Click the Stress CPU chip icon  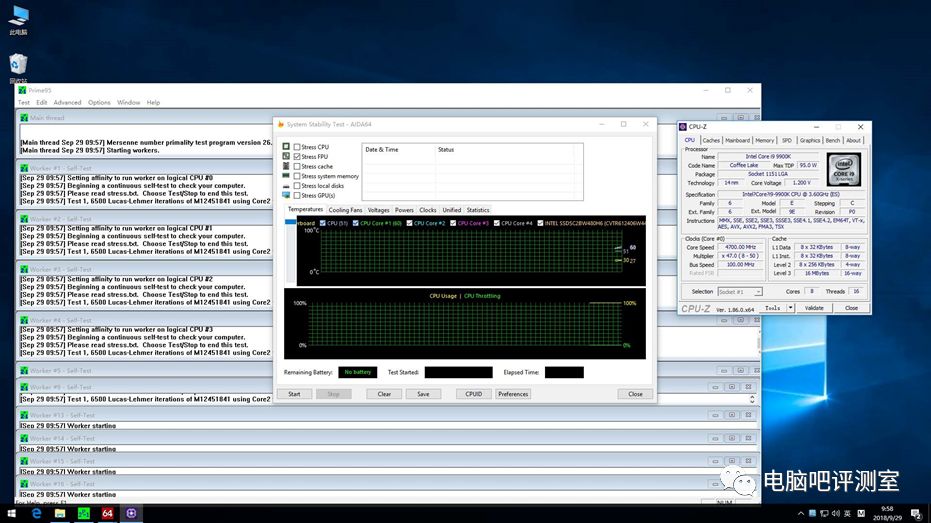pos(286,147)
